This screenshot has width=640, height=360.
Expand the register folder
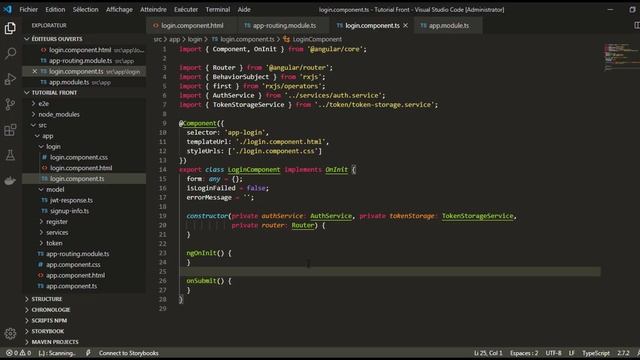[x=57, y=222]
